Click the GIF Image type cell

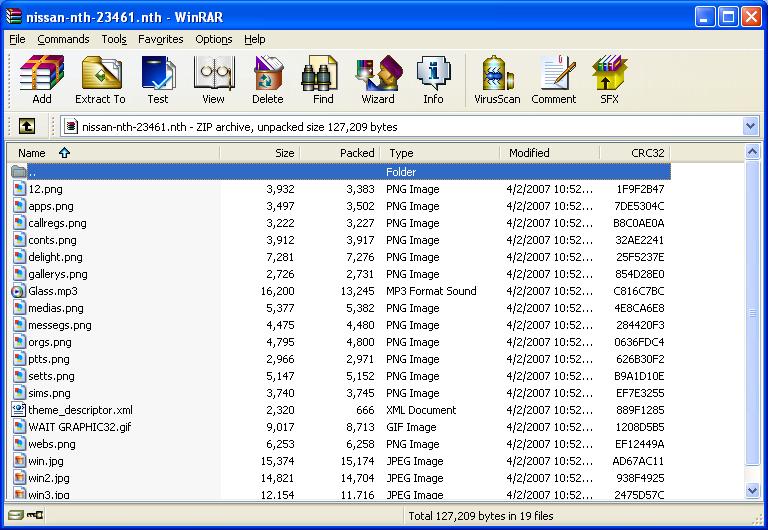(411, 427)
